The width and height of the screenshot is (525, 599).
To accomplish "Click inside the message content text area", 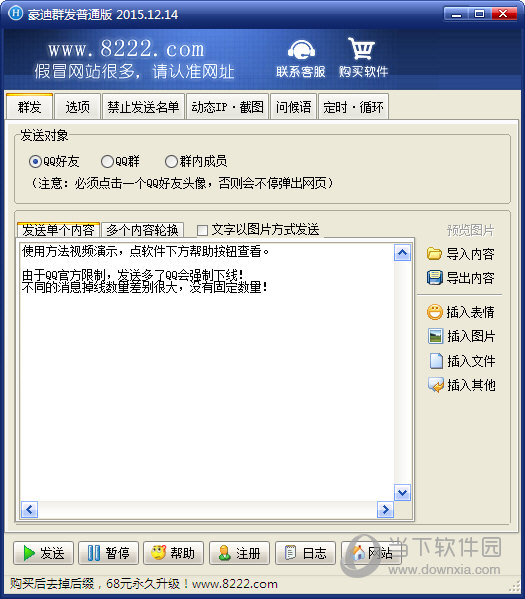I will pos(207,371).
